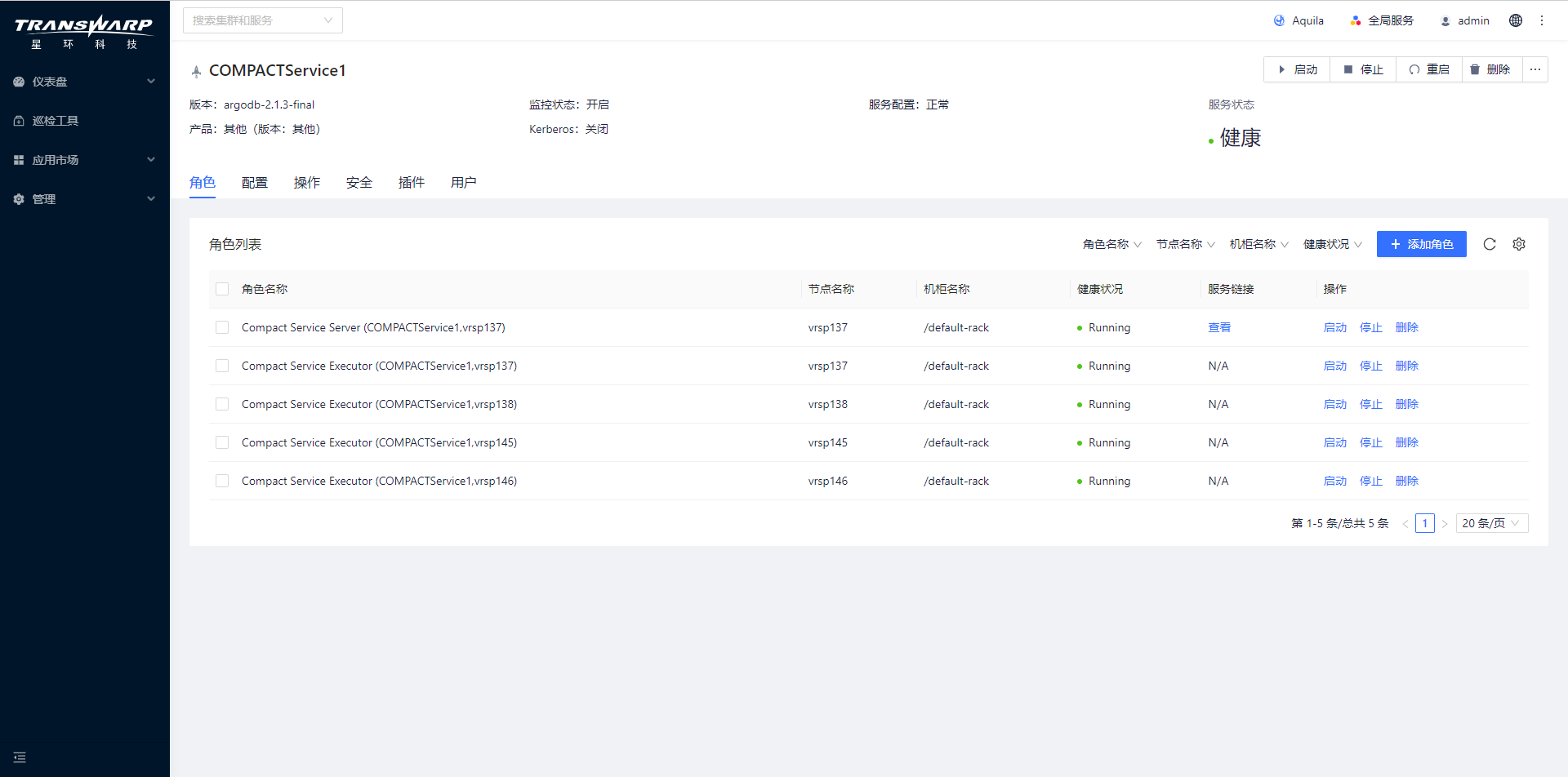Click the Aquila icon in header
Screen dimensions: 1568x777
pos(1279,20)
